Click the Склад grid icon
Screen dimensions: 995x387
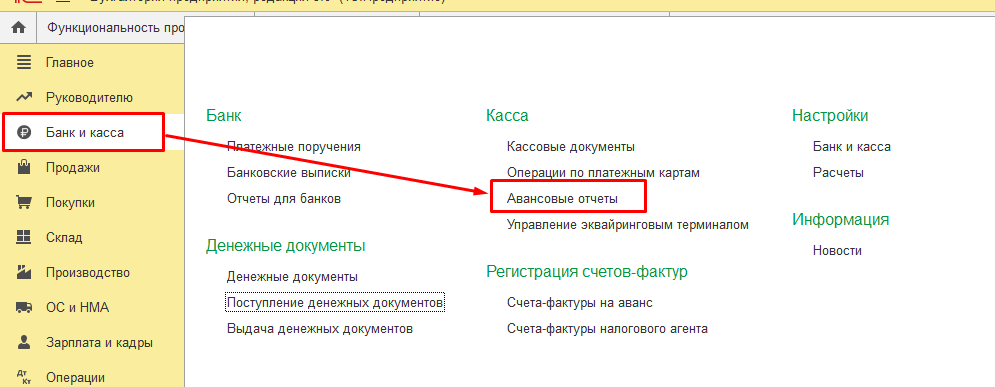(x=23, y=237)
